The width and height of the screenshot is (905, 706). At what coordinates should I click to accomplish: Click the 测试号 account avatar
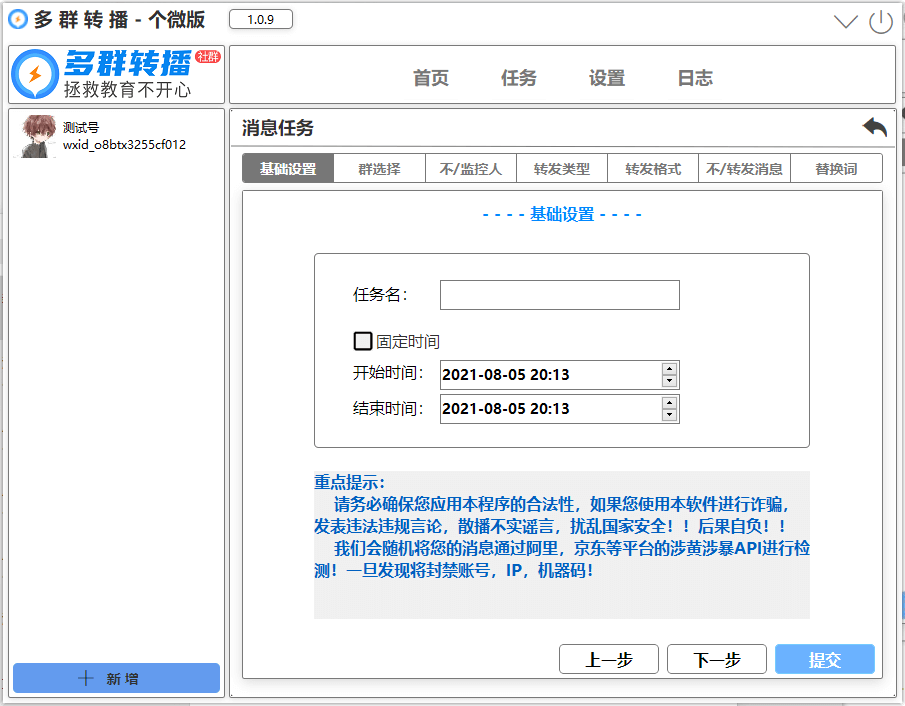pos(38,136)
